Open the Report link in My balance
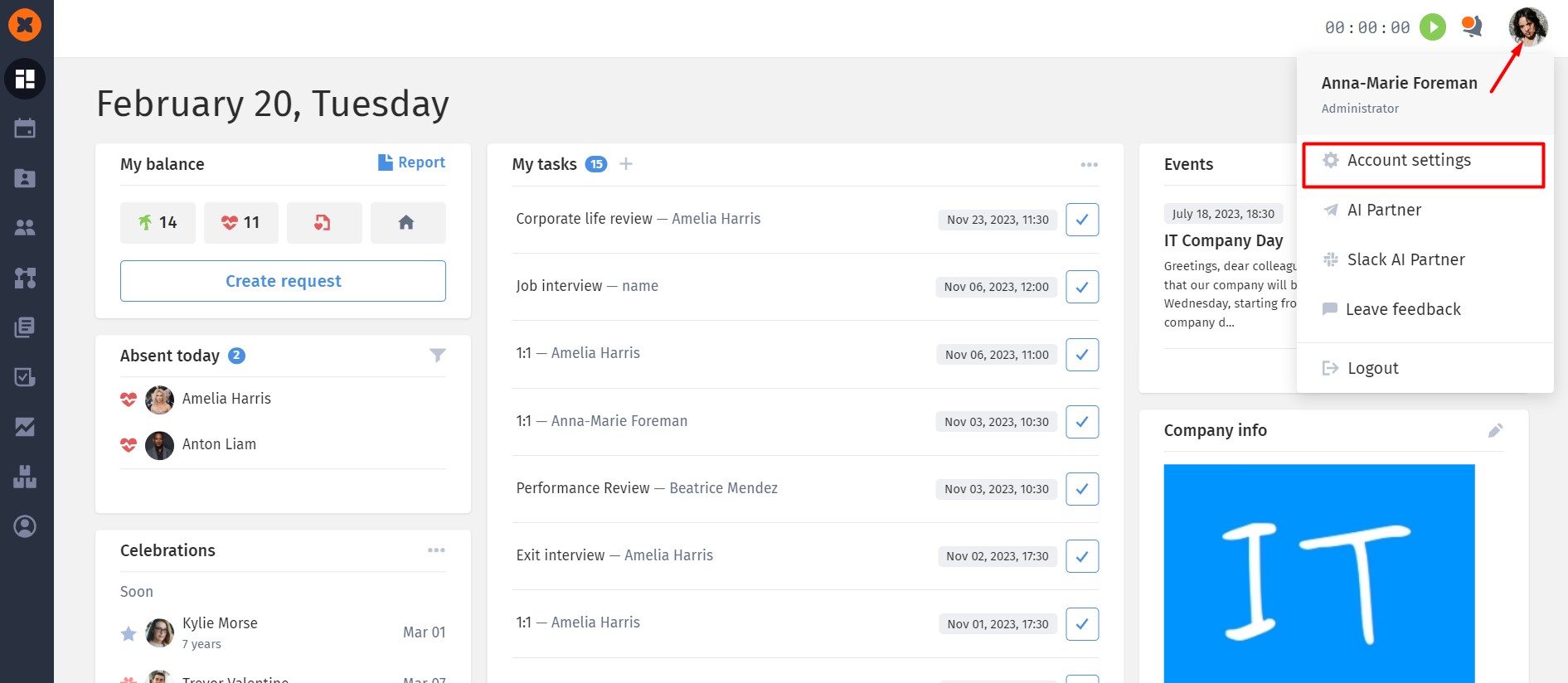The height and width of the screenshot is (683, 1568). [412, 162]
